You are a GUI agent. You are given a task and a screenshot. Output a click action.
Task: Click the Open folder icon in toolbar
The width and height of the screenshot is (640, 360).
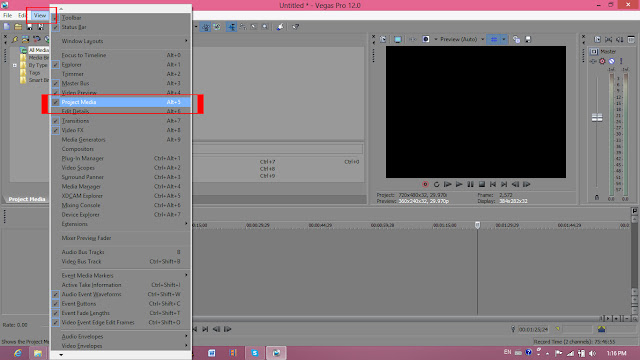point(18,27)
